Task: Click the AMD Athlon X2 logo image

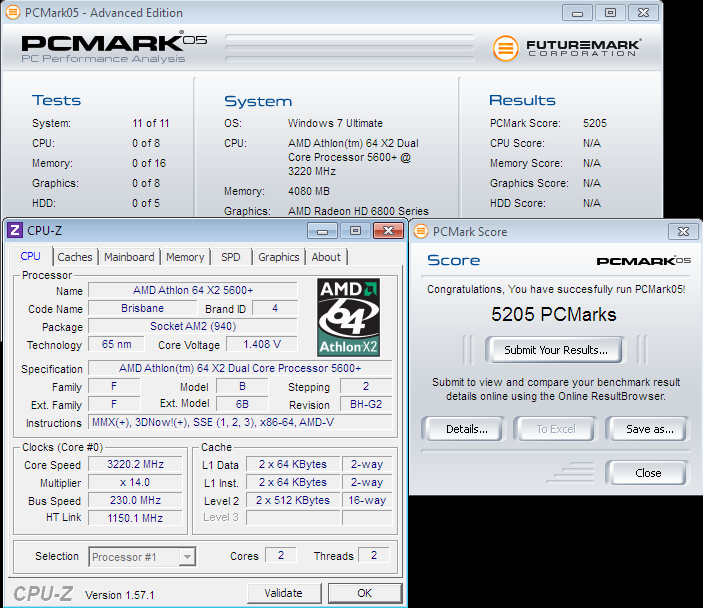Action: pos(348,317)
